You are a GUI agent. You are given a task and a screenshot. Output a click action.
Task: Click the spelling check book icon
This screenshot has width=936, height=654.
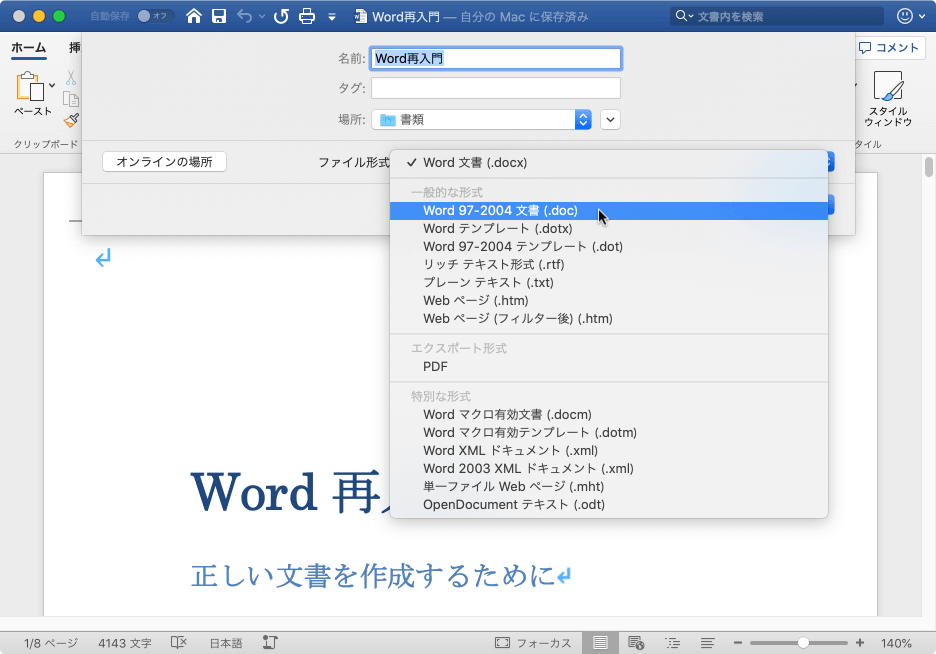(x=178, y=642)
